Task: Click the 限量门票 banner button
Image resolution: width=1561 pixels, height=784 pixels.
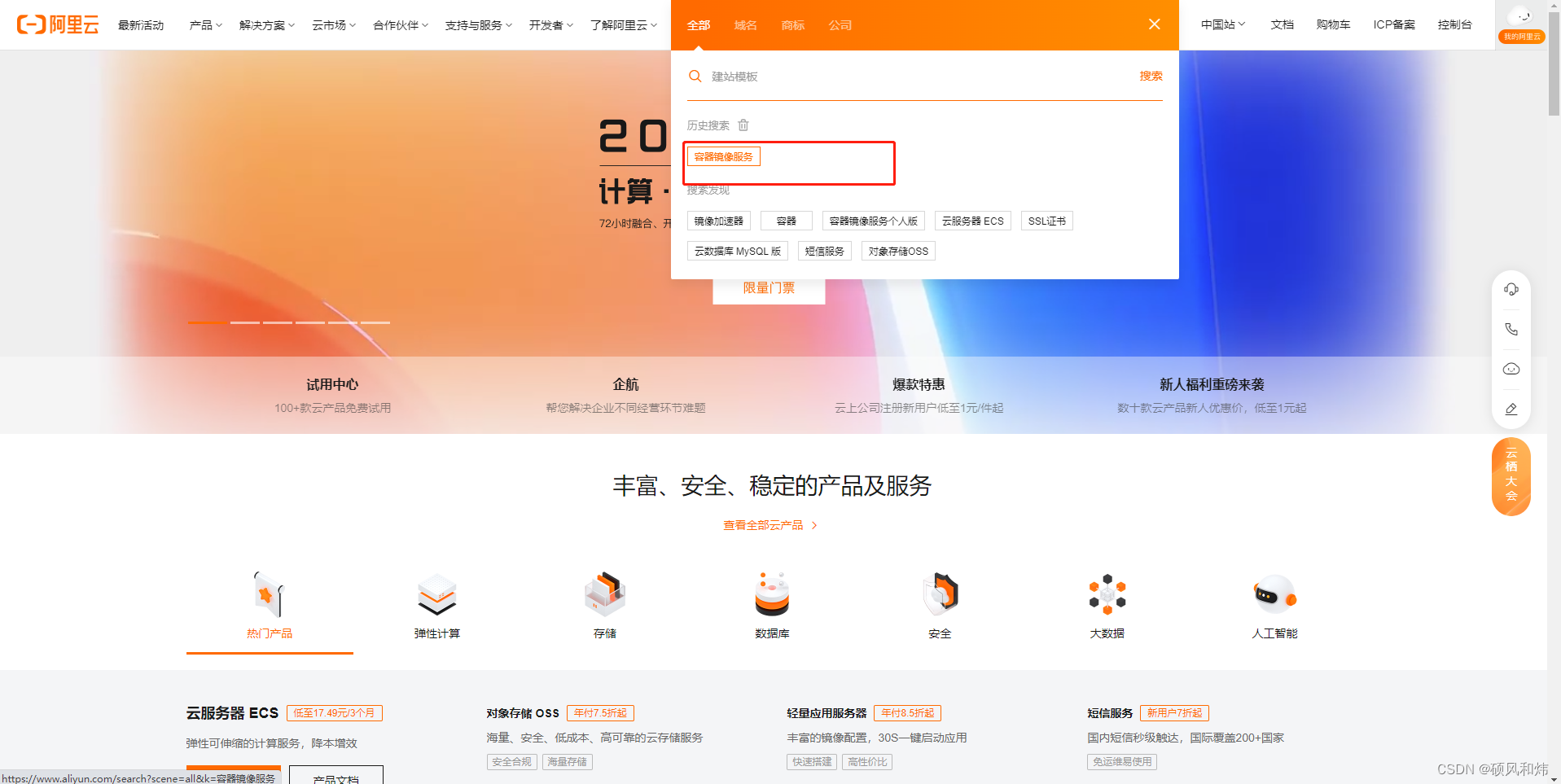Action: pos(769,289)
